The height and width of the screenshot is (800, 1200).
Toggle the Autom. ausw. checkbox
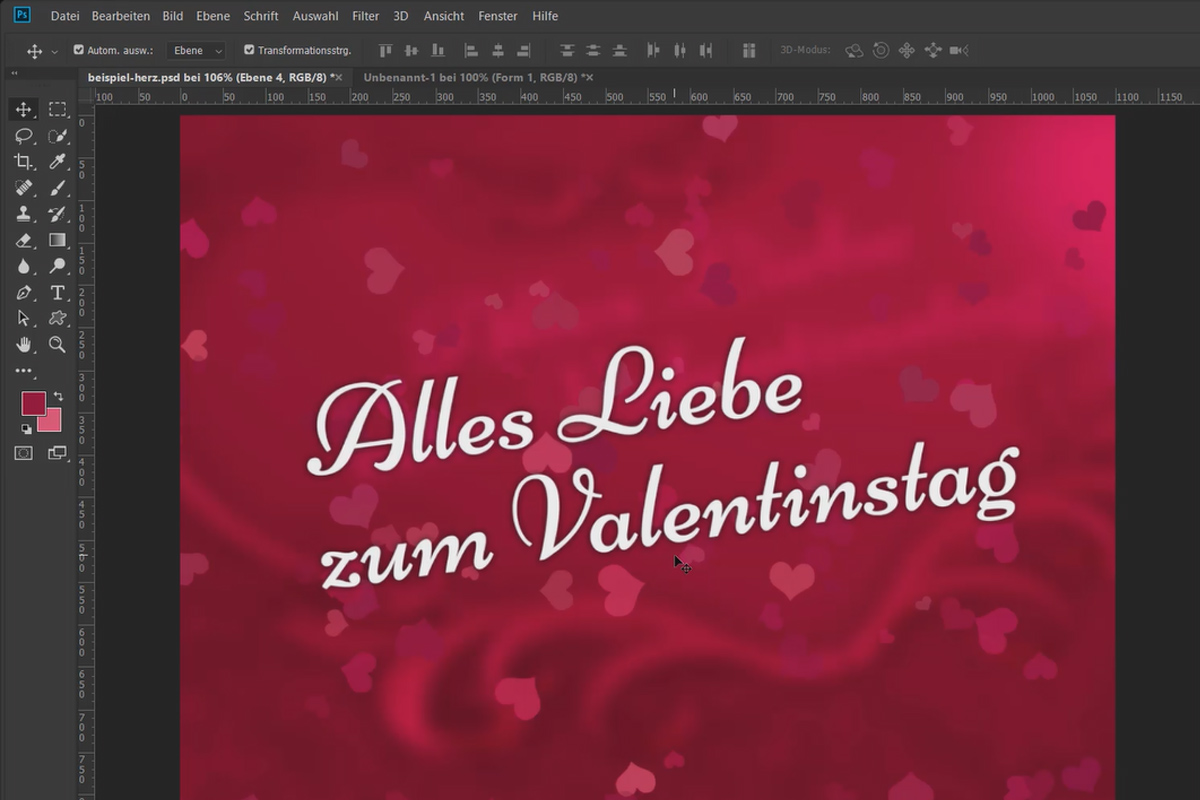pos(79,50)
